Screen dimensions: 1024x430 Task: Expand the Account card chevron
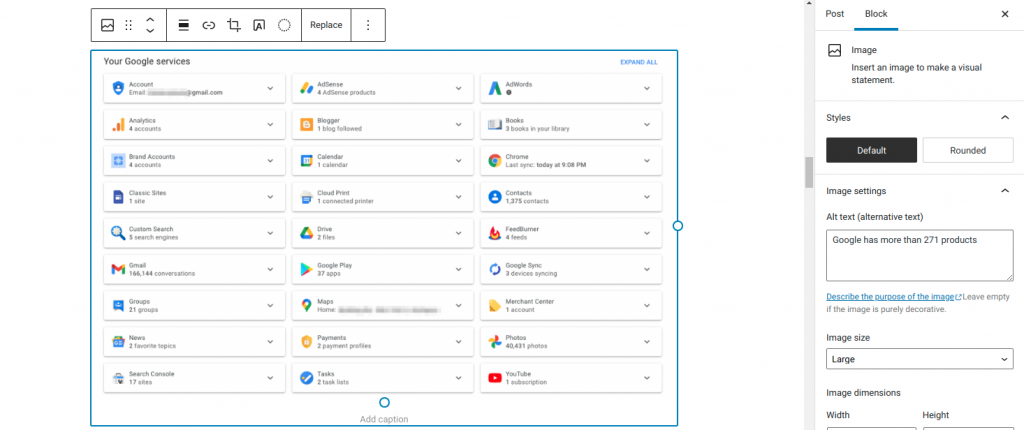(270, 88)
